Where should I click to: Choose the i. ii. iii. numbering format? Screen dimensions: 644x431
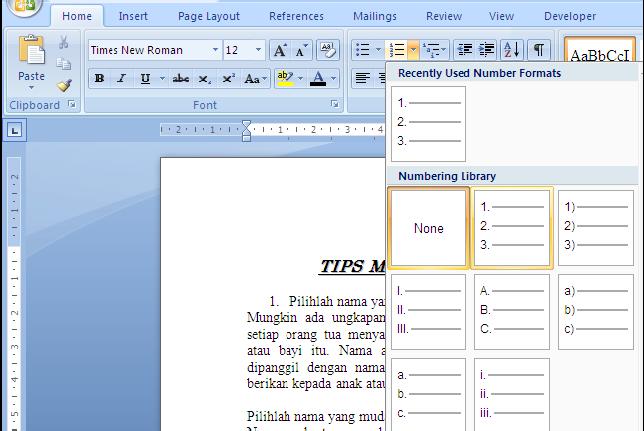coord(512,395)
